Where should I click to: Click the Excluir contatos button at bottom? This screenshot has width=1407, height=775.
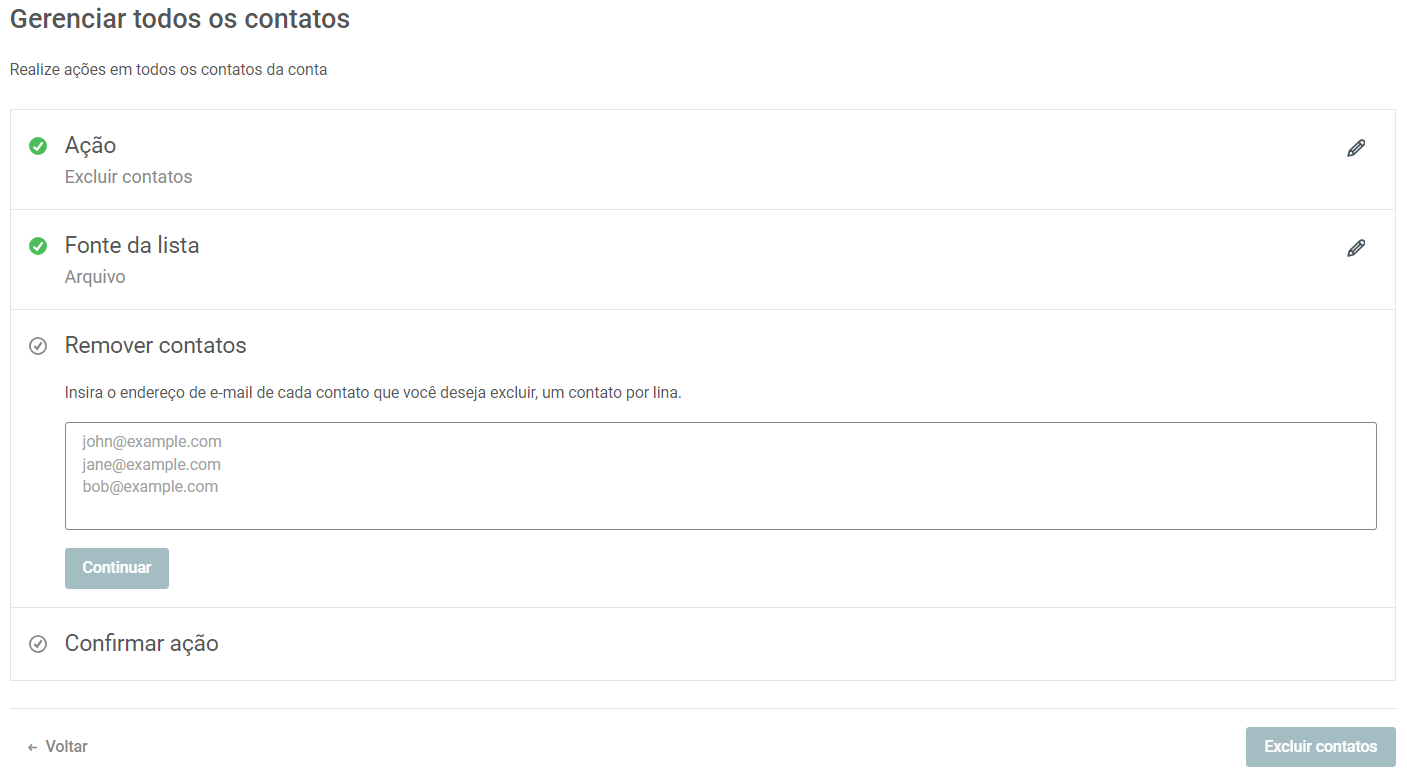coord(1320,747)
